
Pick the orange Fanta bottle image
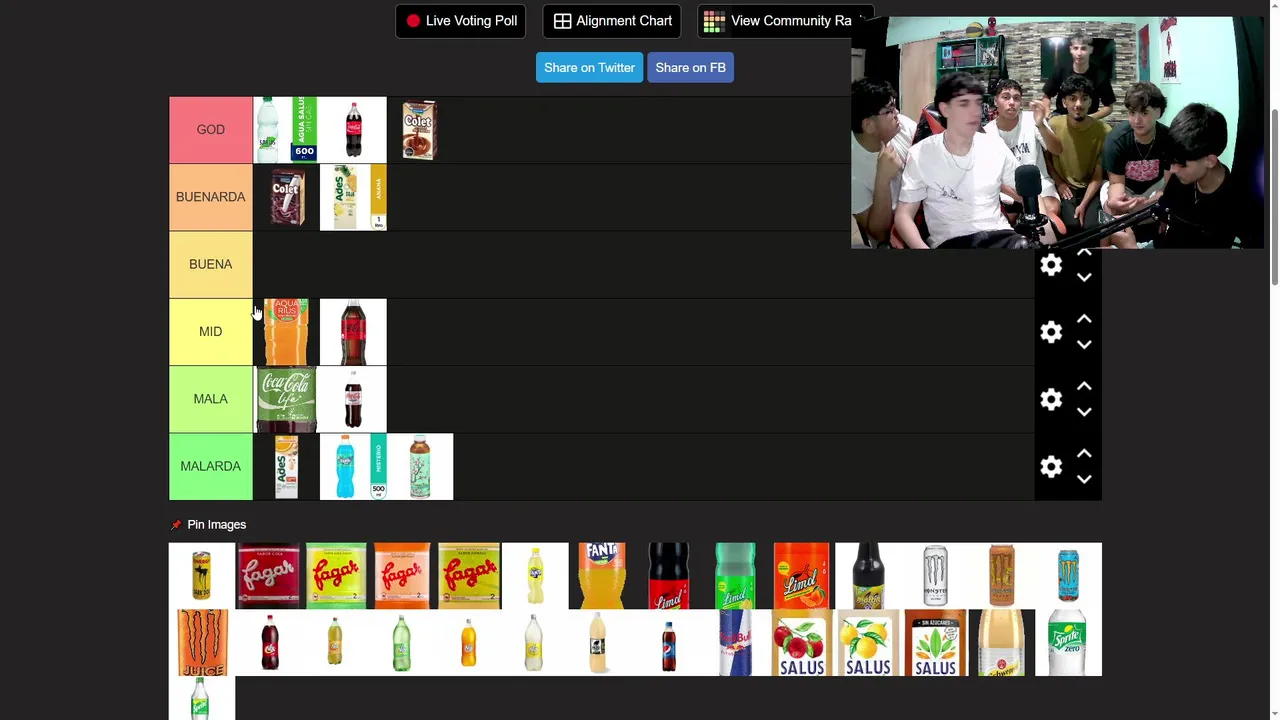point(602,576)
